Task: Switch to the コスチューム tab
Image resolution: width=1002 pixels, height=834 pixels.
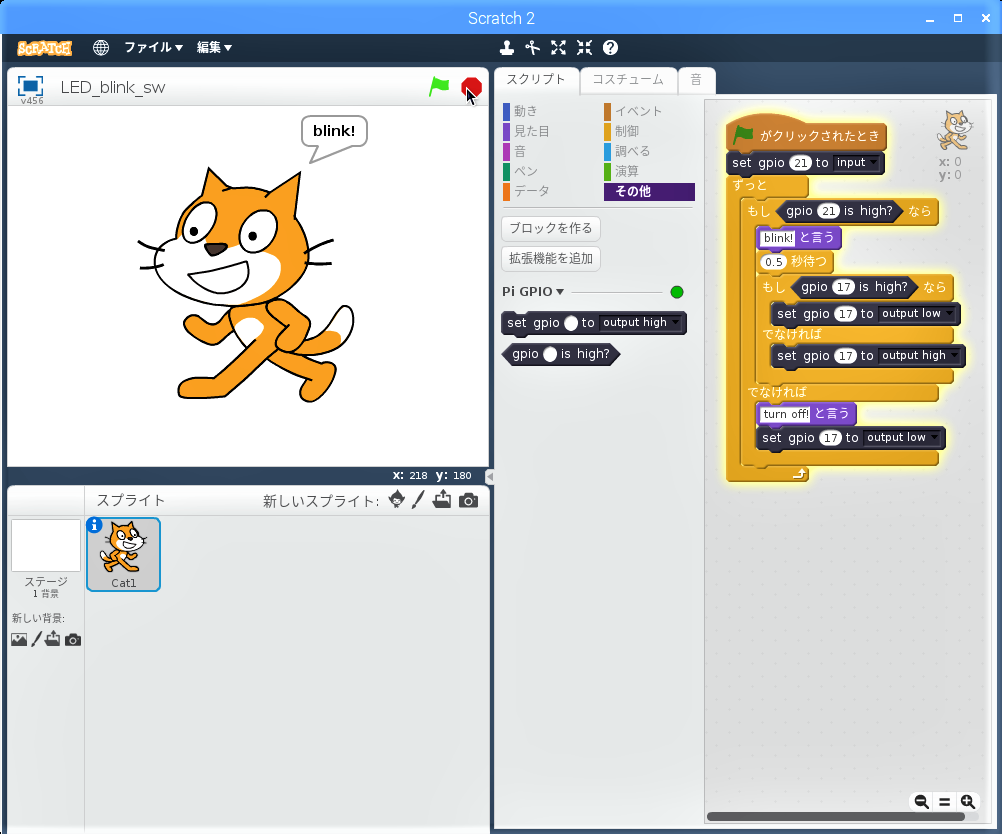Action: point(628,80)
